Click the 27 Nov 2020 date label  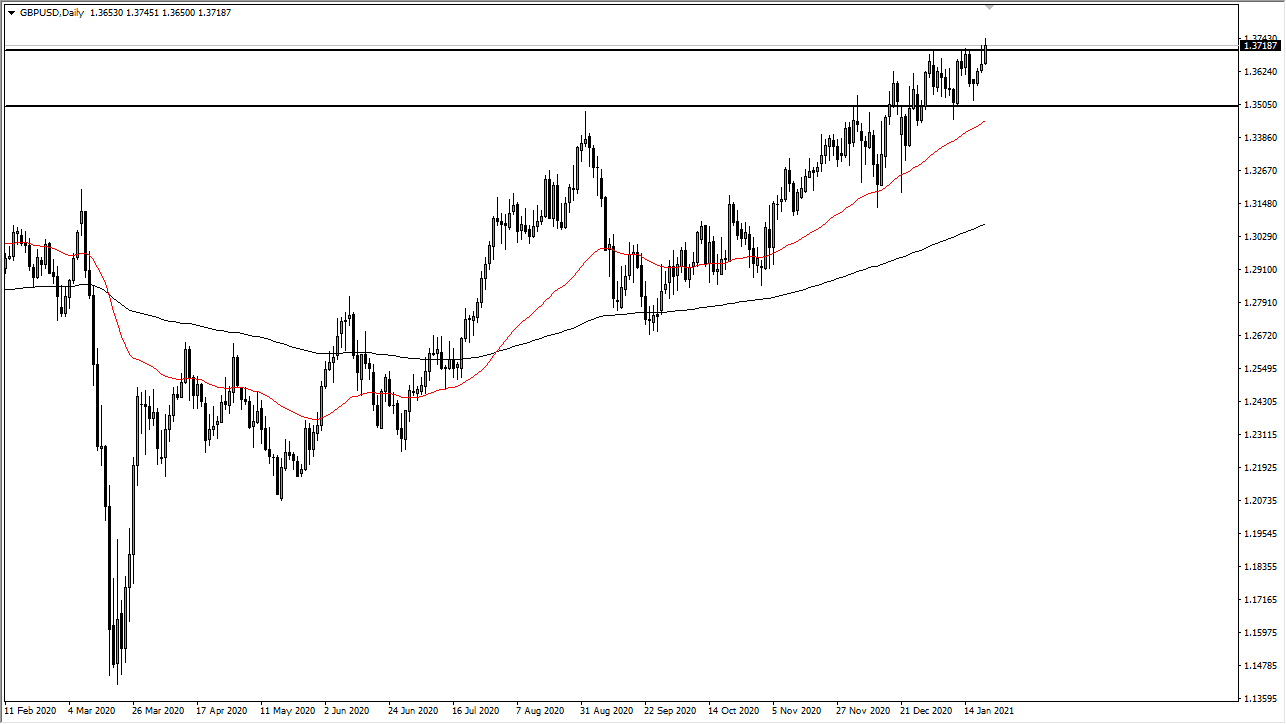[863, 709]
